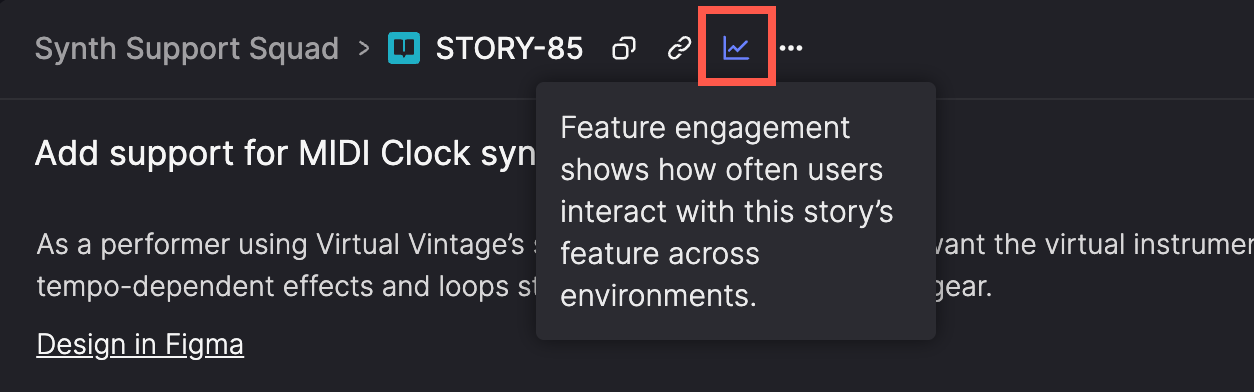1254x392 pixels.
Task: Open the feature engagement chart icon
Action: (736, 47)
